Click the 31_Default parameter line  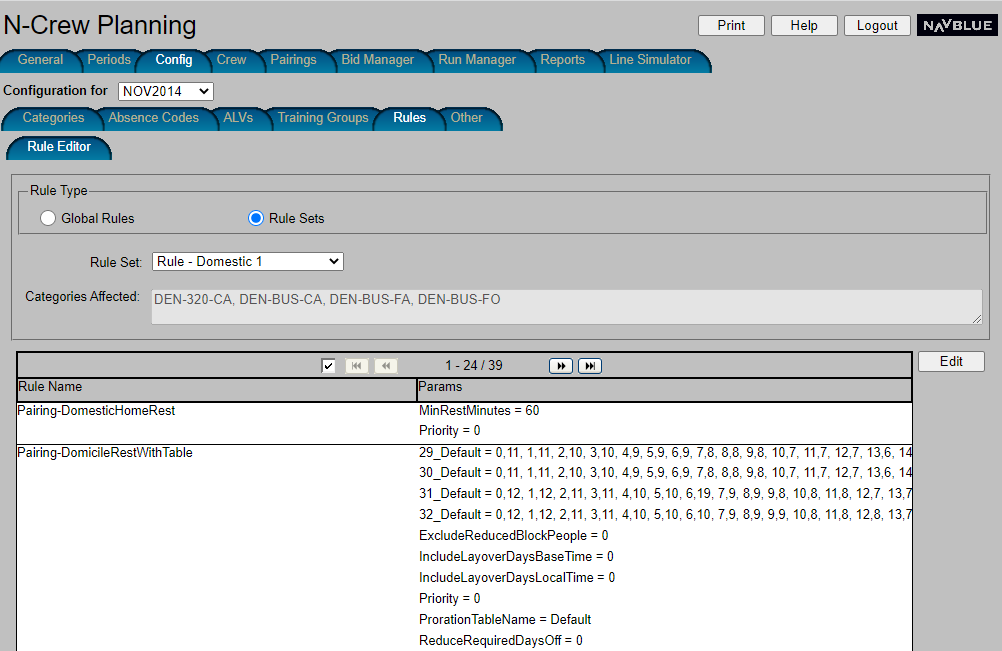[x=665, y=494]
